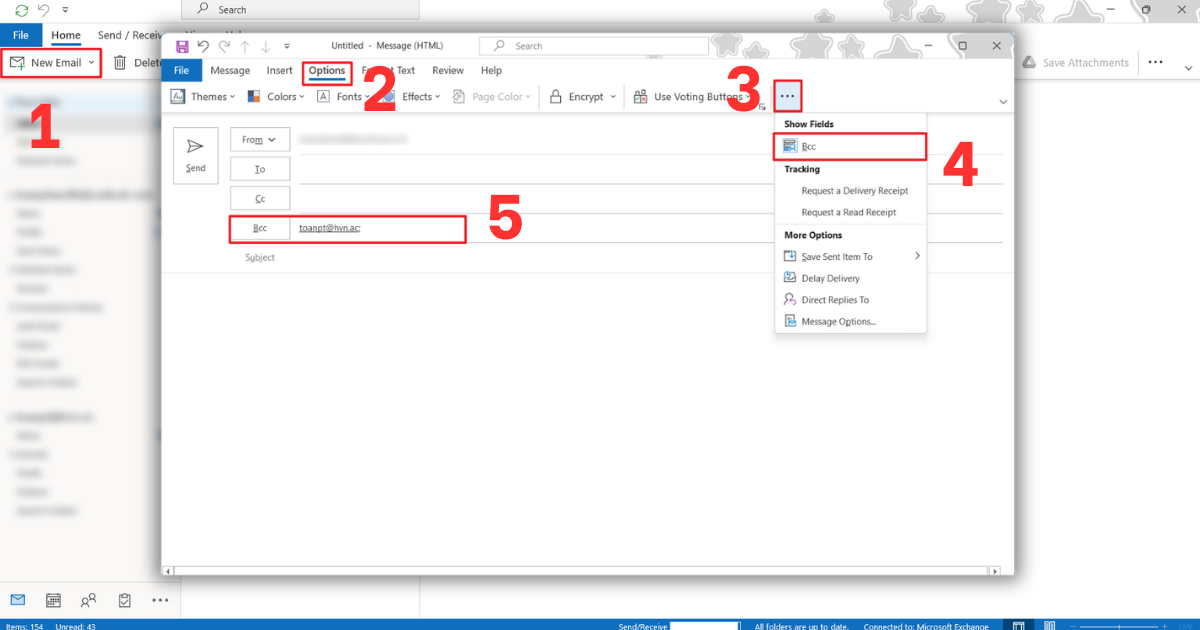The width and height of the screenshot is (1200, 630).
Task: Enable Request a Delivery Receipt
Action: 854,189
